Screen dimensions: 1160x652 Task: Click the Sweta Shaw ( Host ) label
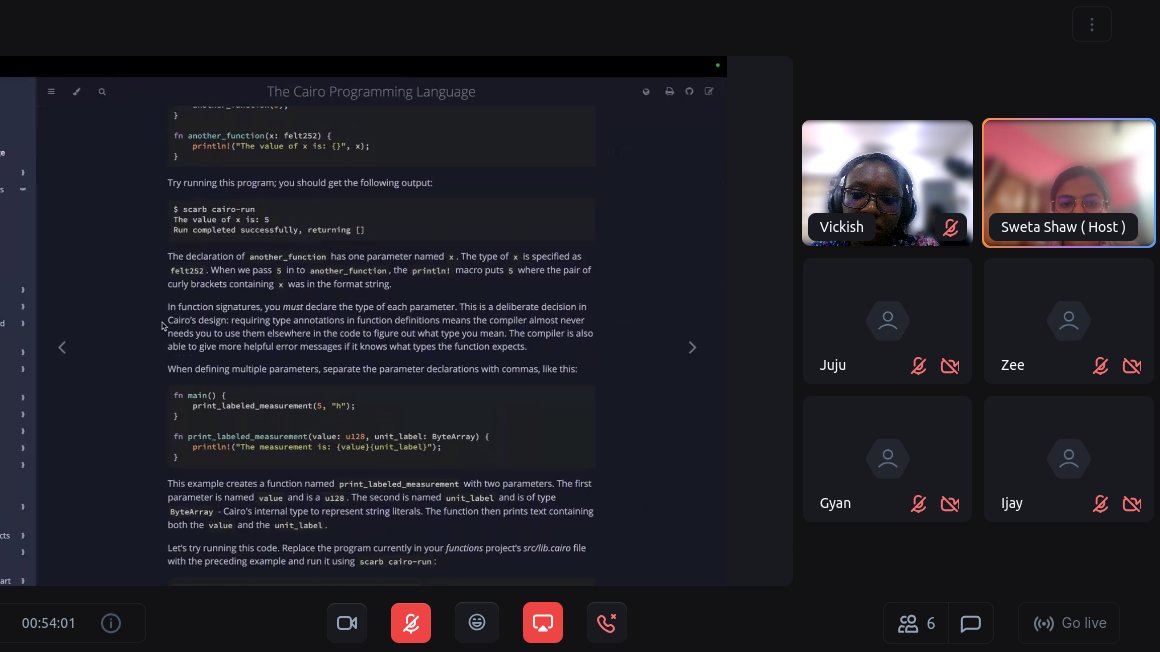pos(1063,227)
